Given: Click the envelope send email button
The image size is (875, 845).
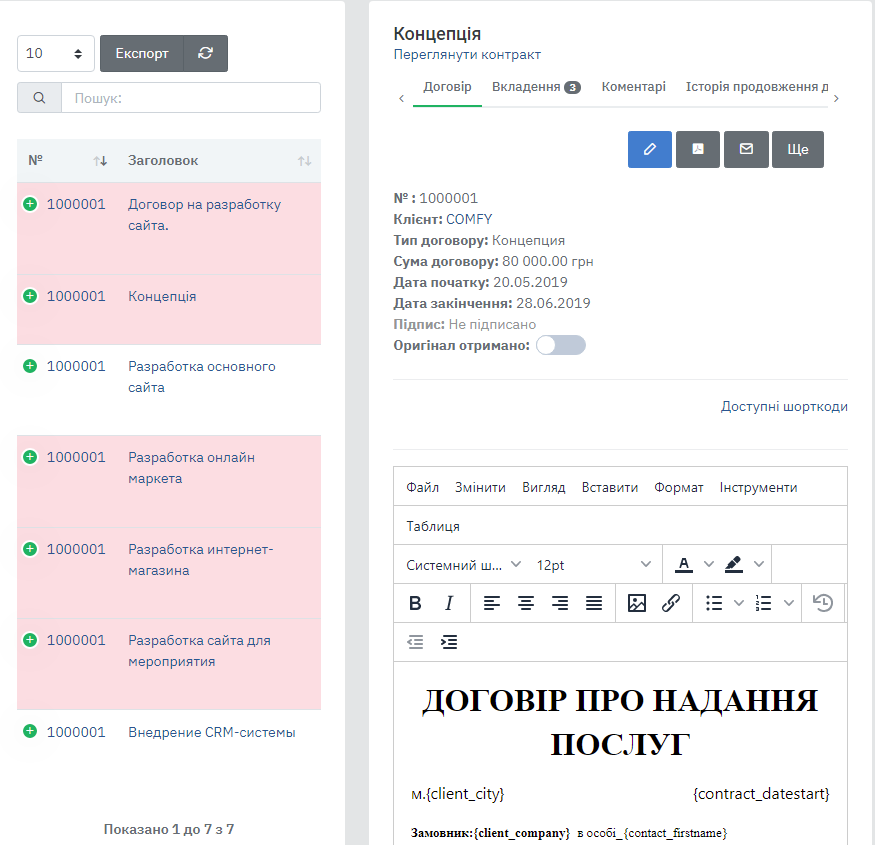Looking at the screenshot, I should coord(746,149).
